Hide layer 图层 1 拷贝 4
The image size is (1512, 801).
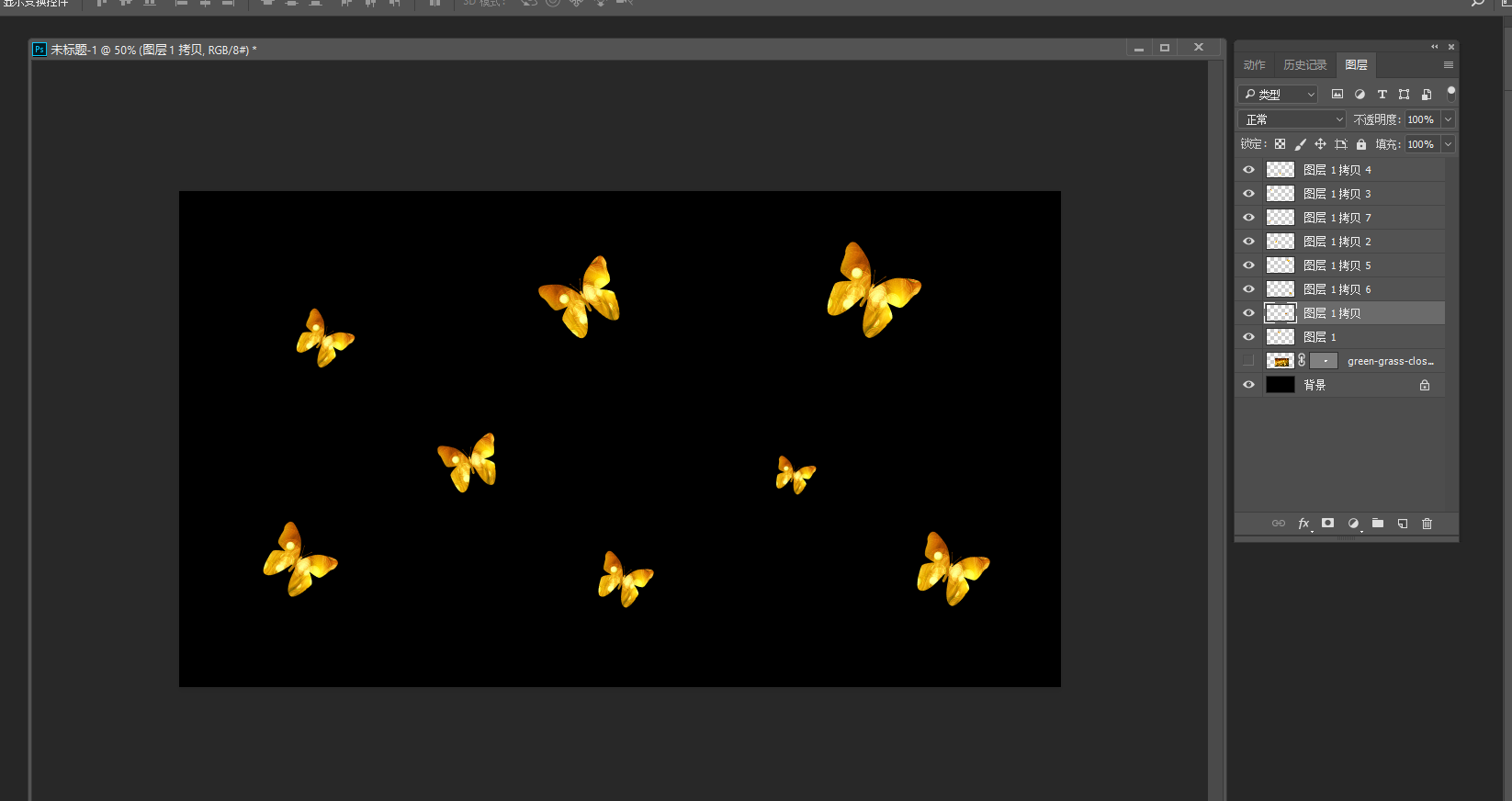pos(1248,170)
